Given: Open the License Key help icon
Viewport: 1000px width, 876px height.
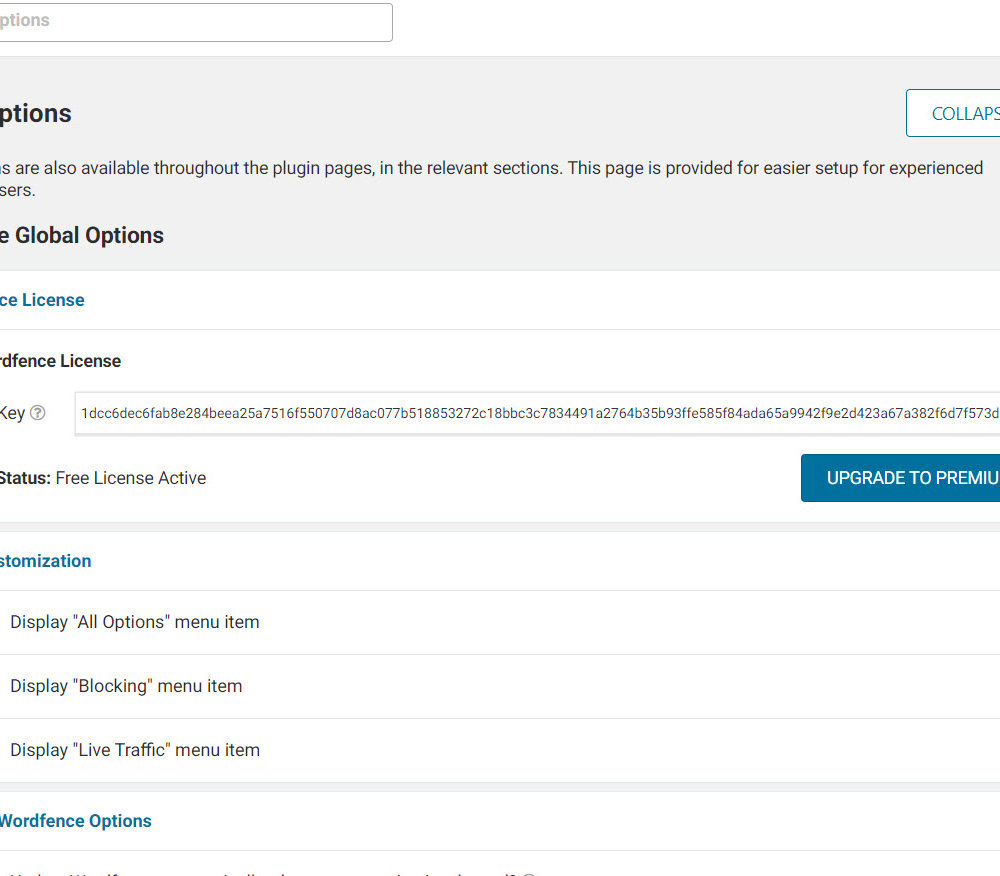Looking at the screenshot, I should pos(38,413).
